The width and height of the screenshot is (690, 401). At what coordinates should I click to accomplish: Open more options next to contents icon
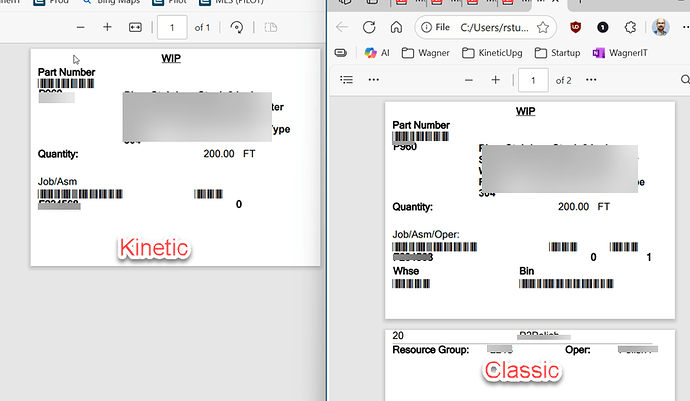pyautogui.click(x=374, y=80)
